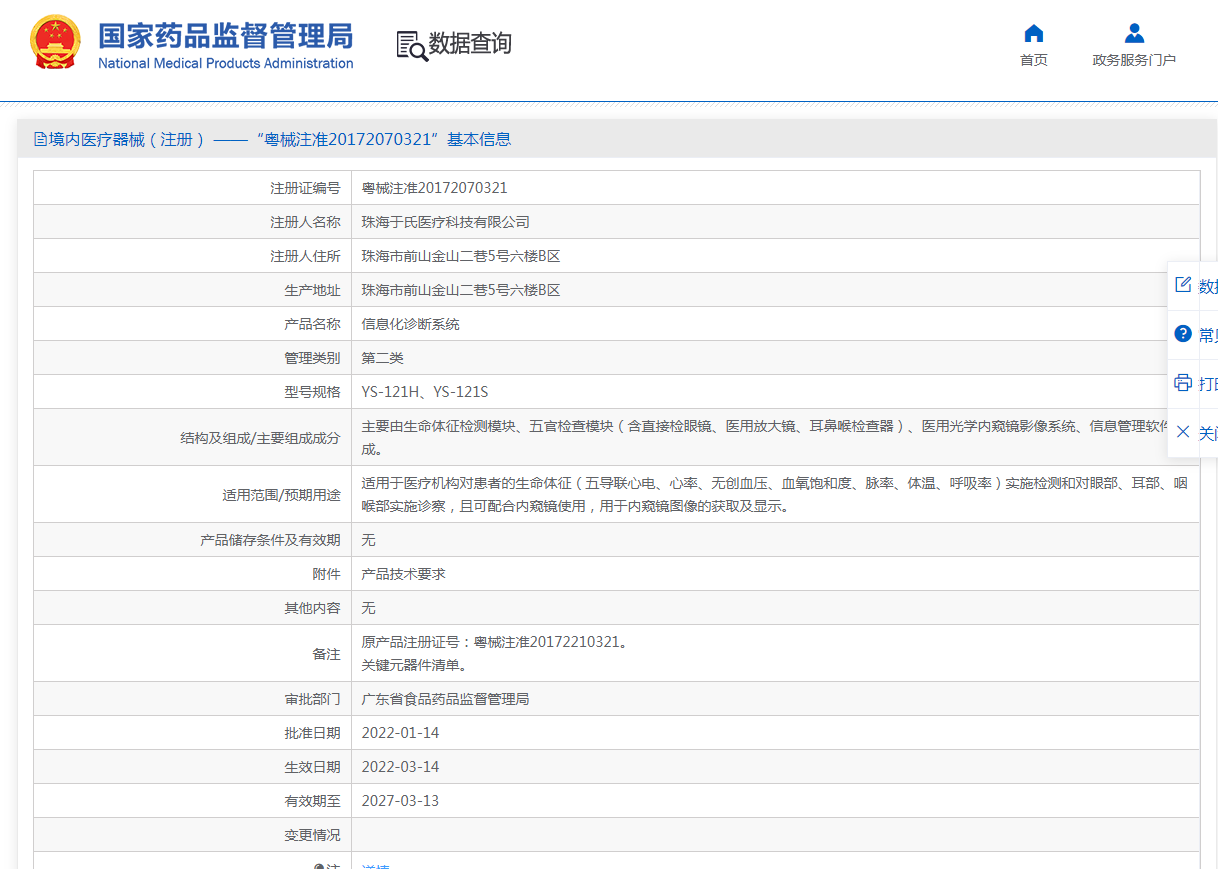
Task: Click the question mark help icon
Action: point(1183,334)
